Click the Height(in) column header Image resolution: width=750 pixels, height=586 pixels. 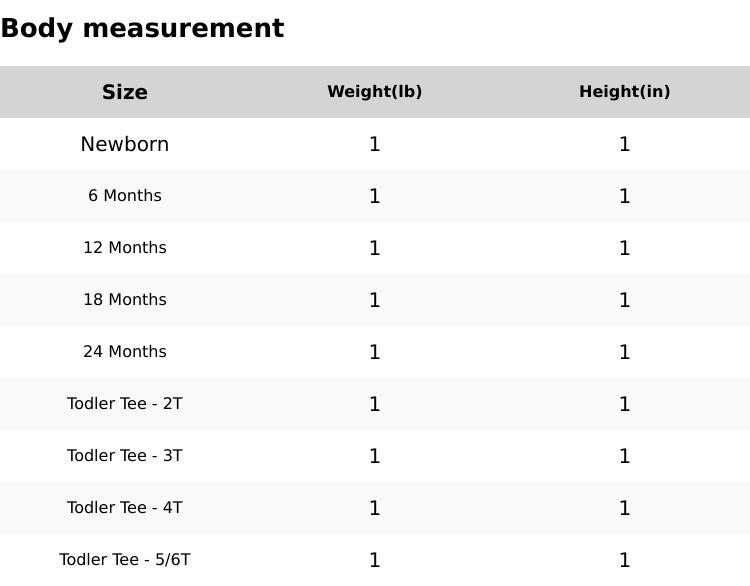click(625, 92)
